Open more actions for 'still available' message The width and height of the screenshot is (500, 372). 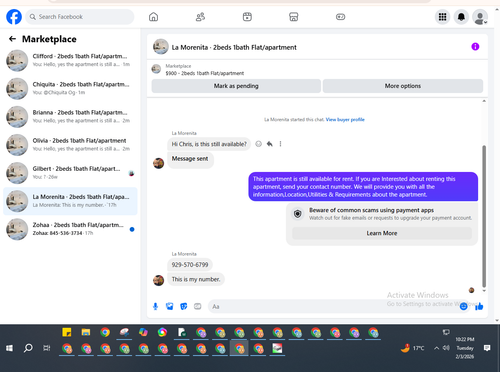click(x=280, y=144)
